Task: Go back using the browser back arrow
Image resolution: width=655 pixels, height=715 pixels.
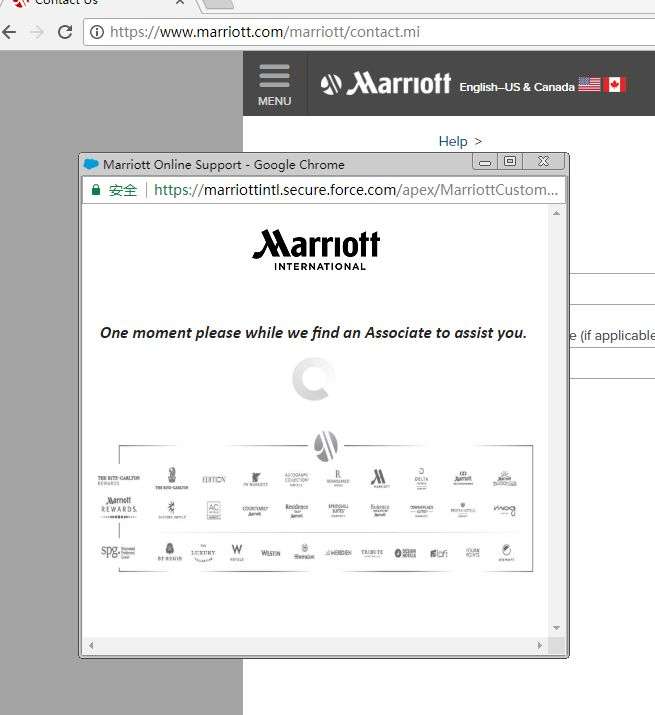Action: (x=9, y=32)
